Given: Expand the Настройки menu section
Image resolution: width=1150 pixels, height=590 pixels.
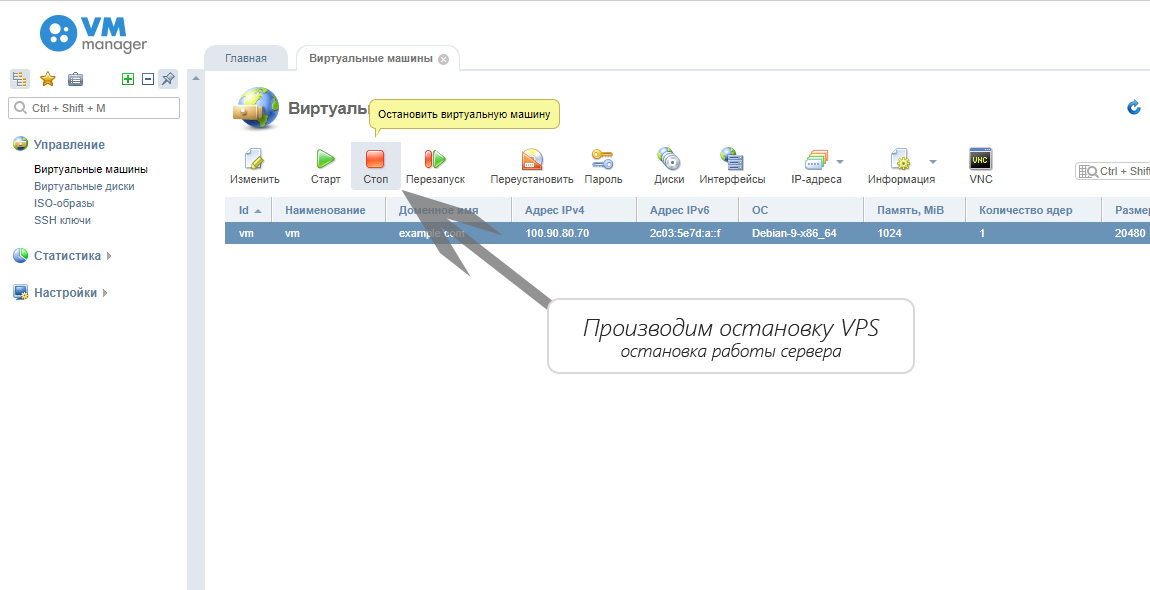Looking at the screenshot, I should 60,293.
